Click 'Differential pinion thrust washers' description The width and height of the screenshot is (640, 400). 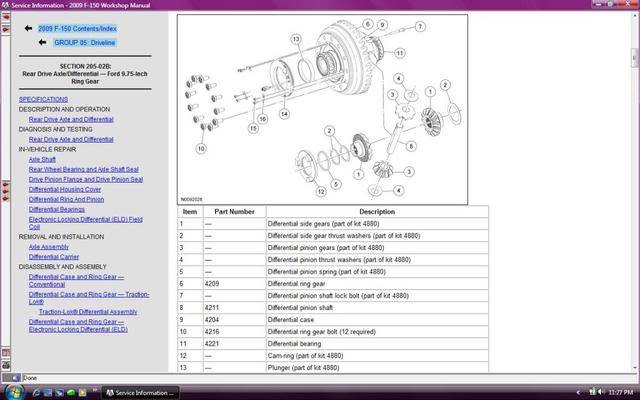click(x=339, y=260)
